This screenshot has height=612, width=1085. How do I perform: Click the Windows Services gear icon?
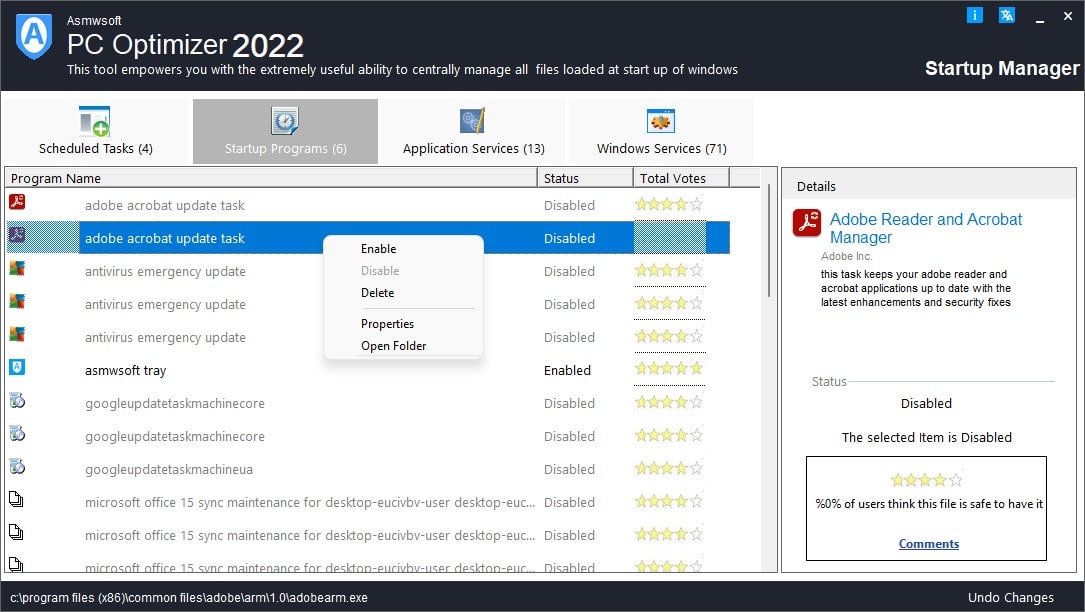(x=661, y=121)
